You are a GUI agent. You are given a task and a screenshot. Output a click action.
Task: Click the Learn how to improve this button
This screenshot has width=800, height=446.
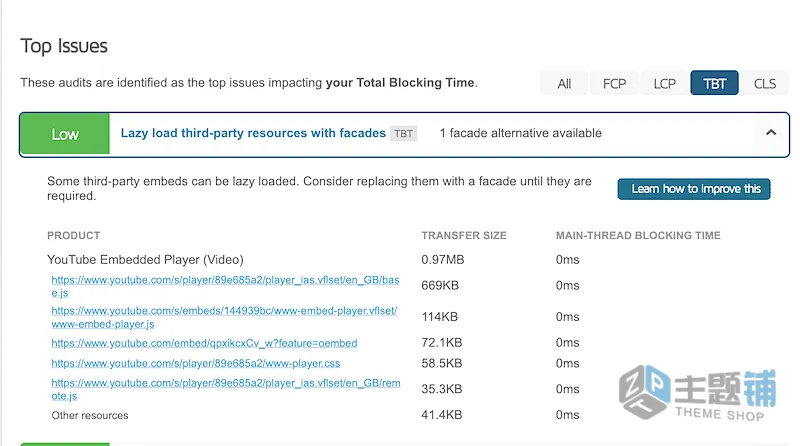pyautogui.click(x=694, y=189)
